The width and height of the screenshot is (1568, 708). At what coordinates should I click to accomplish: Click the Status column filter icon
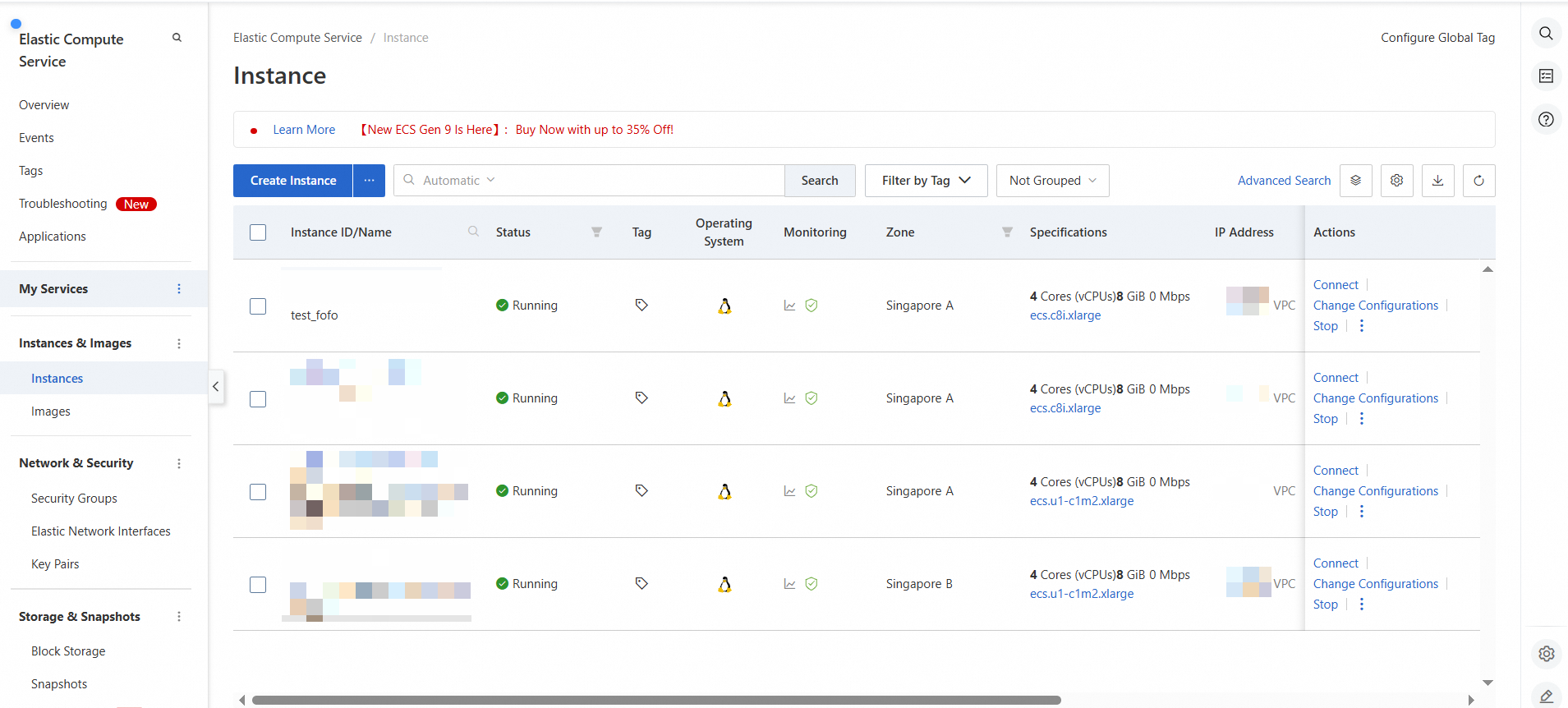[x=597, y=232]
